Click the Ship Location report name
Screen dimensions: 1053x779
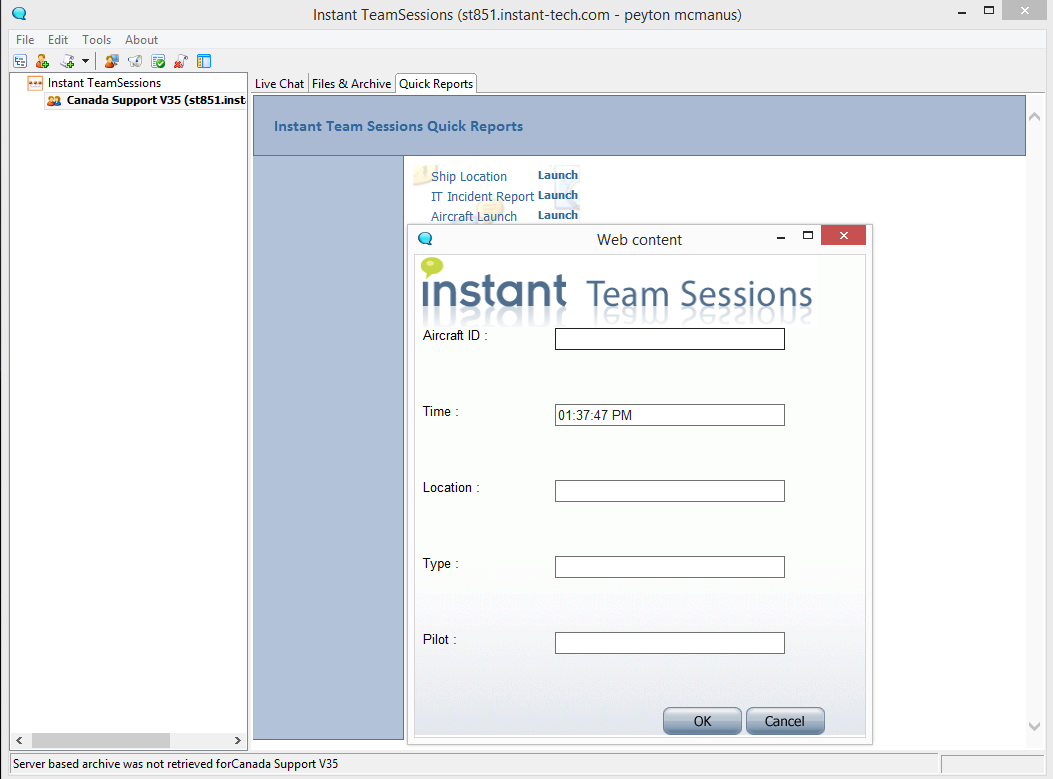[x=469, y=177]
